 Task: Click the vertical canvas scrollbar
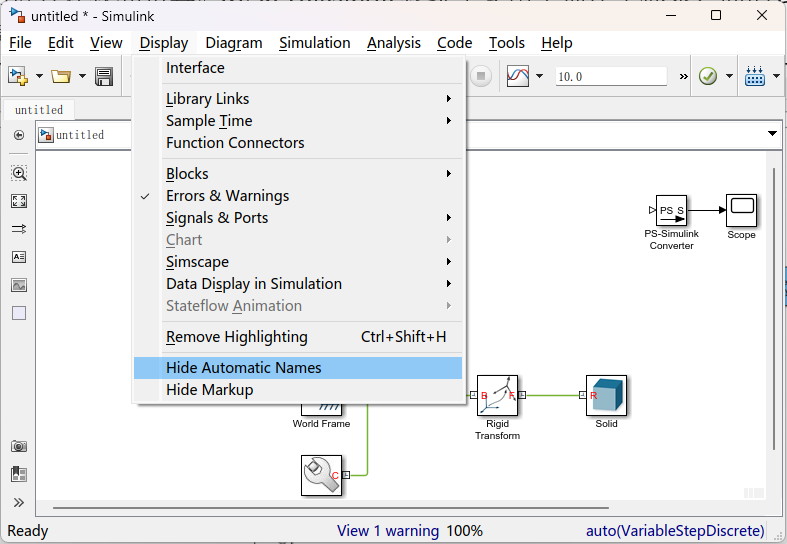pos(773,309)
